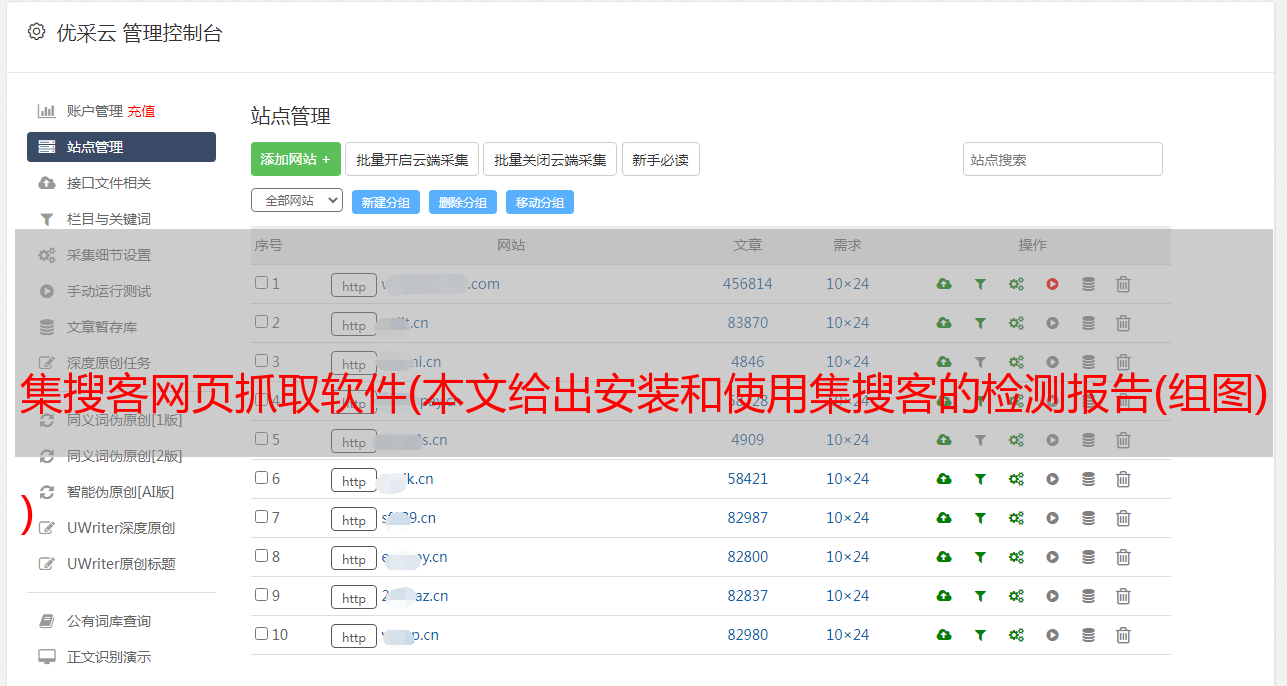Click the 新建分组 button
This screenshot has height=686, width=1287.
click(x=386, y=202)
